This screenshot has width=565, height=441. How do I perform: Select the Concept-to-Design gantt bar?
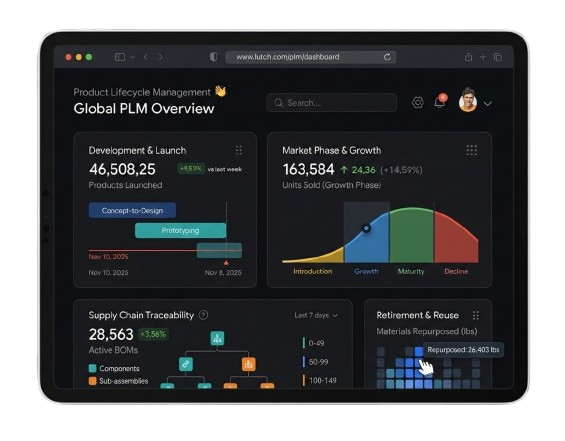(x=132, y=210)
